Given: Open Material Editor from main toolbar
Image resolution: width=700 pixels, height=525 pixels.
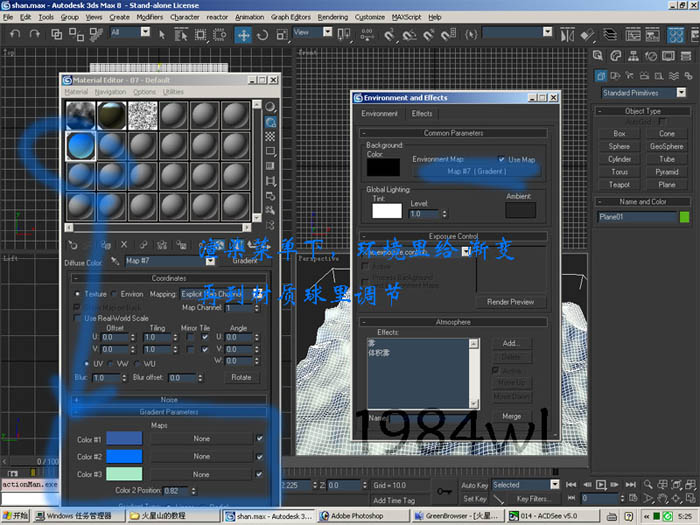Looking at the screenshot, I should [675, 35].
